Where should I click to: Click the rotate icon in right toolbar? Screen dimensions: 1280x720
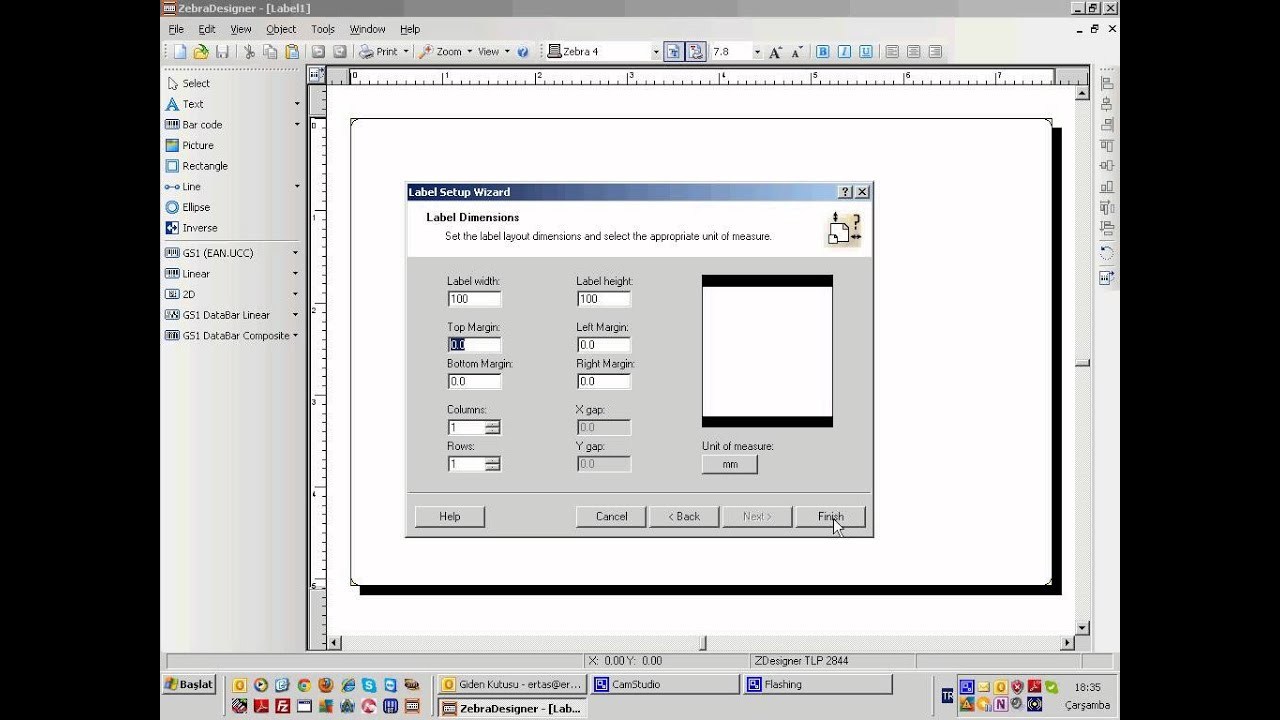pyautogui.click(x=1107, y=252)
